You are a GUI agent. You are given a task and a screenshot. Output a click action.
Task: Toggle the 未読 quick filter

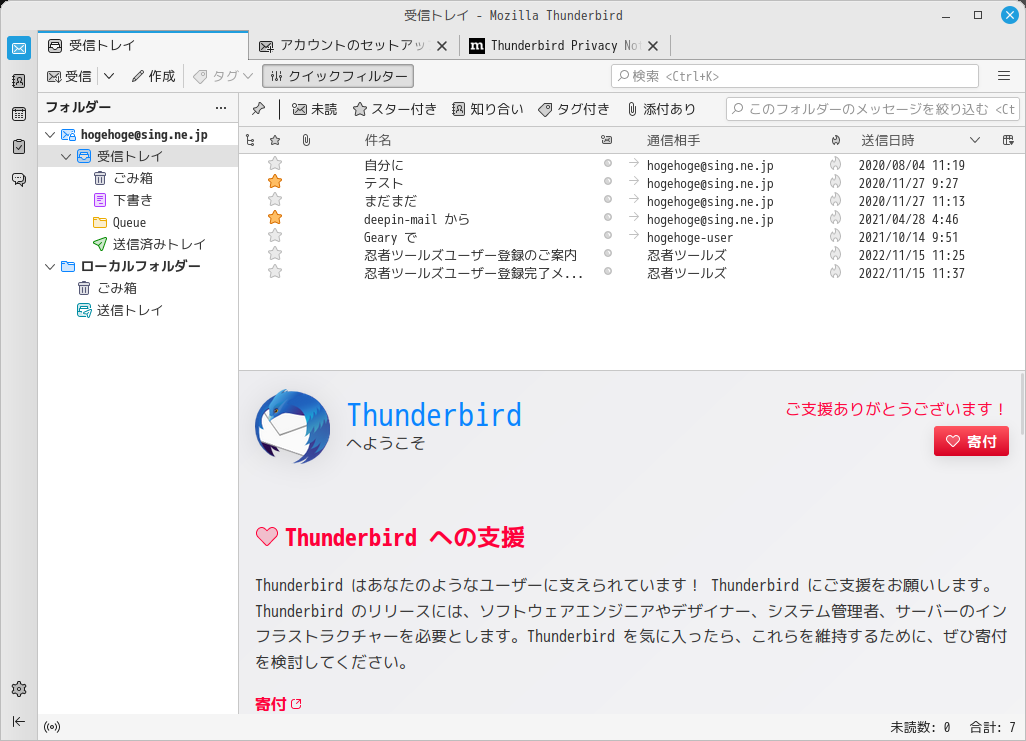315,109
